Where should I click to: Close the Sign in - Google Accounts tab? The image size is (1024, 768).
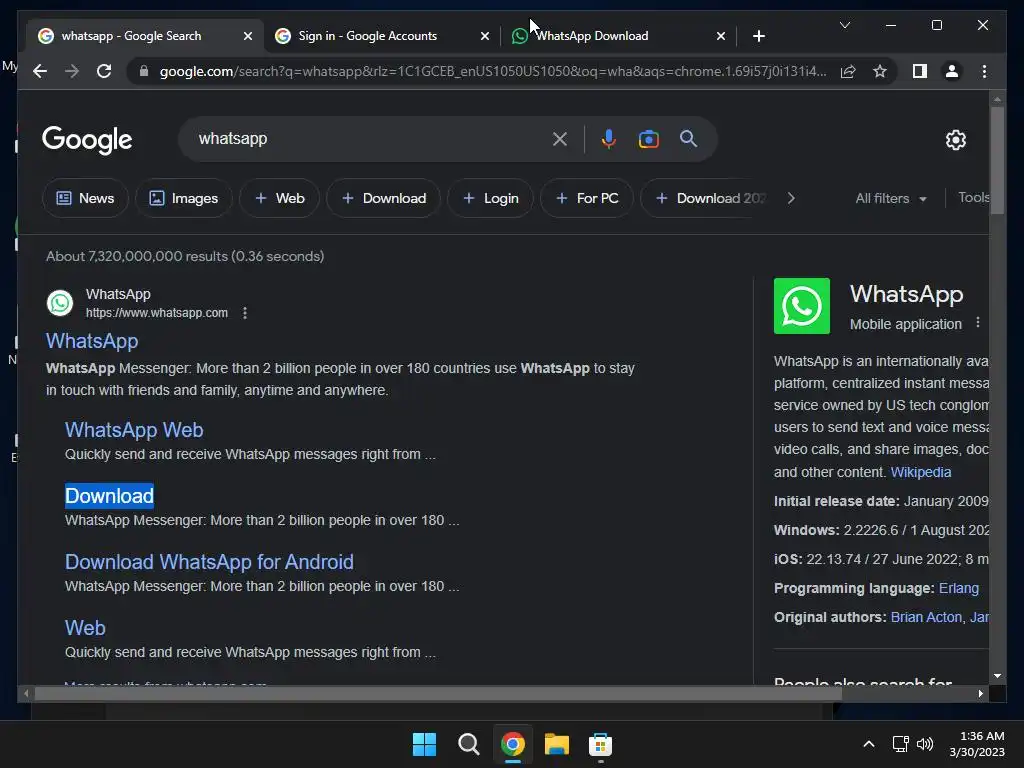coord(485,36)
